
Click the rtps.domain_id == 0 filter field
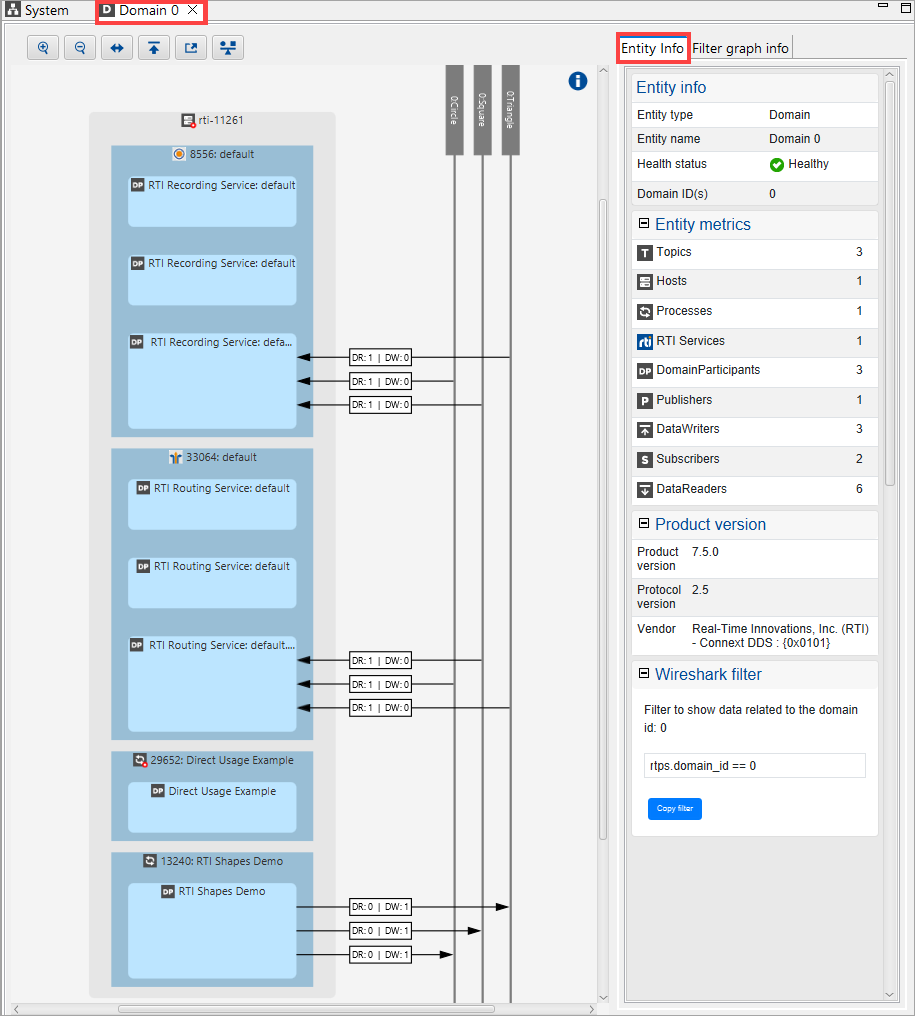pyautogui.click(x=754, y=766)
